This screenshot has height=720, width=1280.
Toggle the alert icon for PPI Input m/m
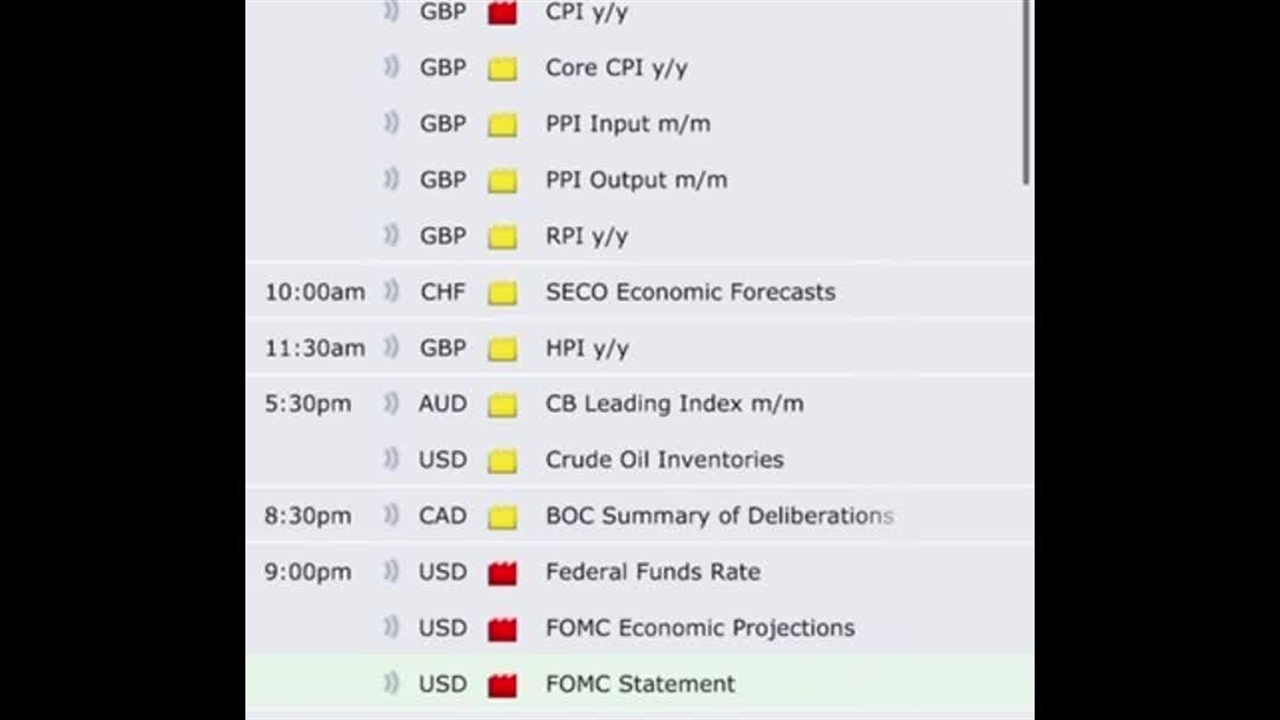point(391,124)
